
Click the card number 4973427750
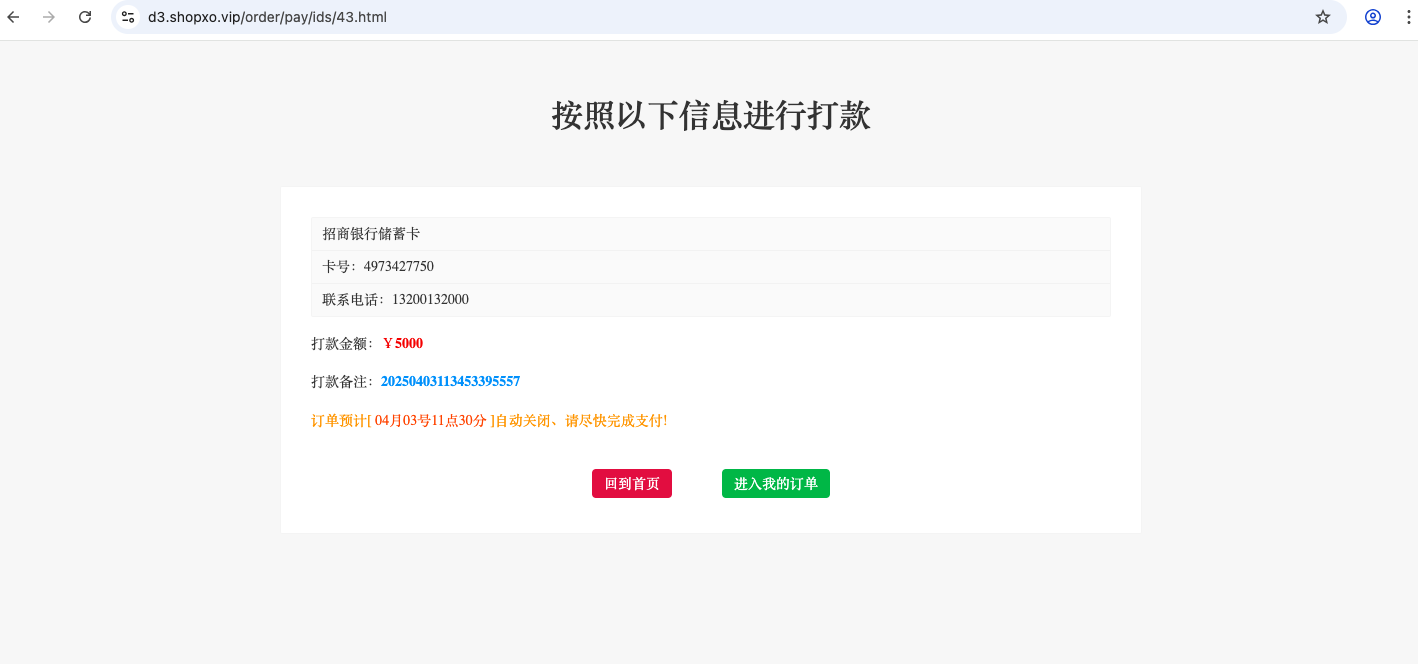click(399, 267)
